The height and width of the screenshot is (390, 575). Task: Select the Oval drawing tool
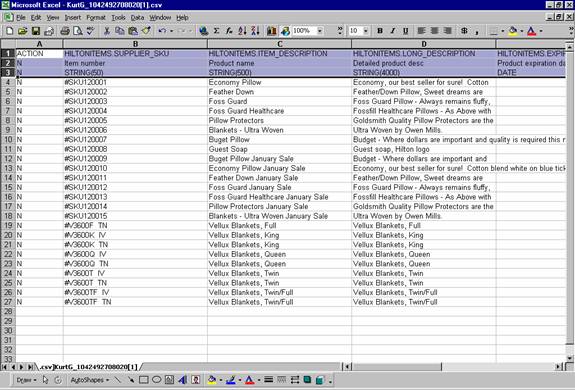coord(157,380)
